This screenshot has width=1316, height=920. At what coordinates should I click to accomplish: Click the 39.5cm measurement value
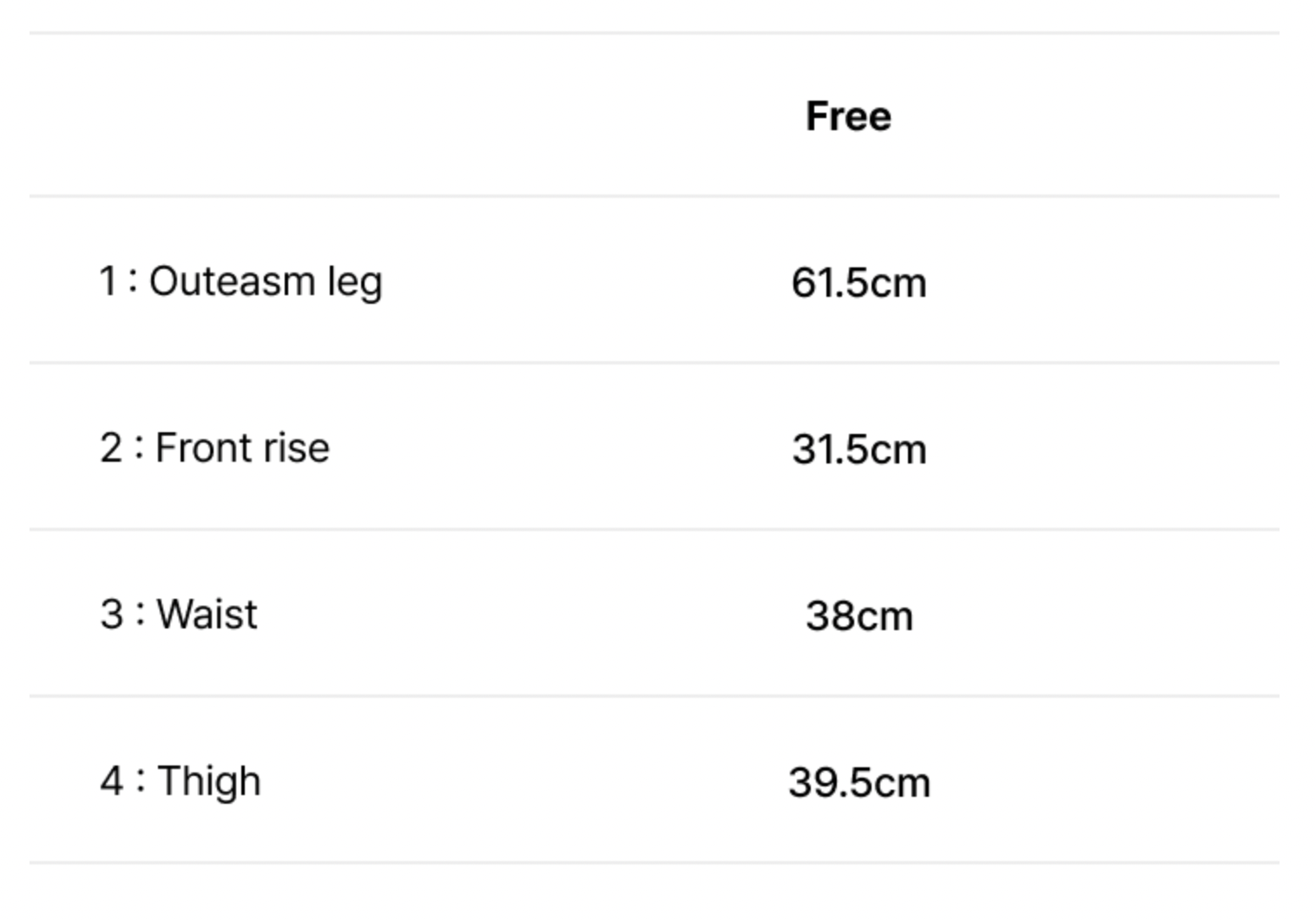[859, 783]
